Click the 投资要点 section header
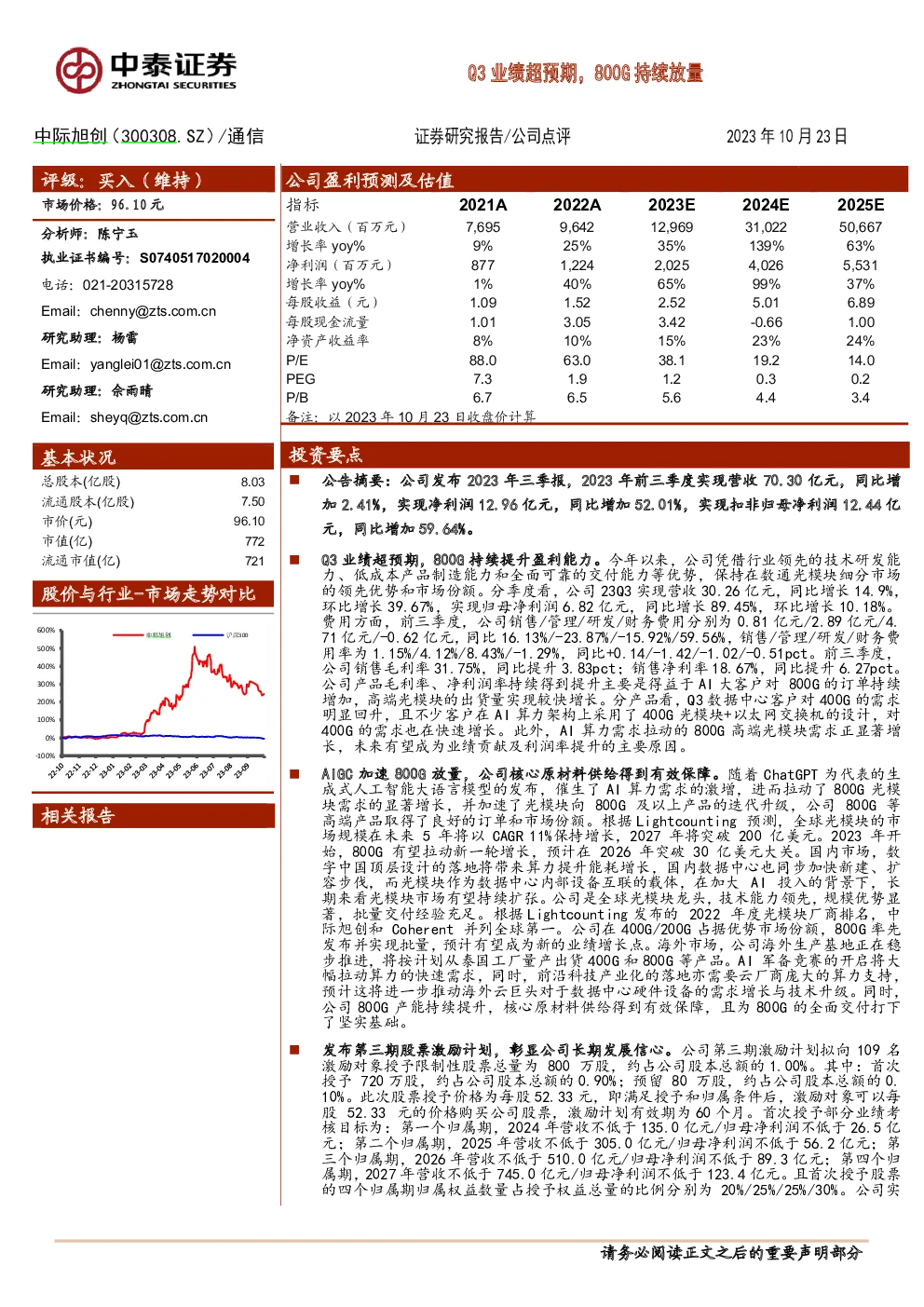This screenshot has width=924, height=1307. (594, 456)
